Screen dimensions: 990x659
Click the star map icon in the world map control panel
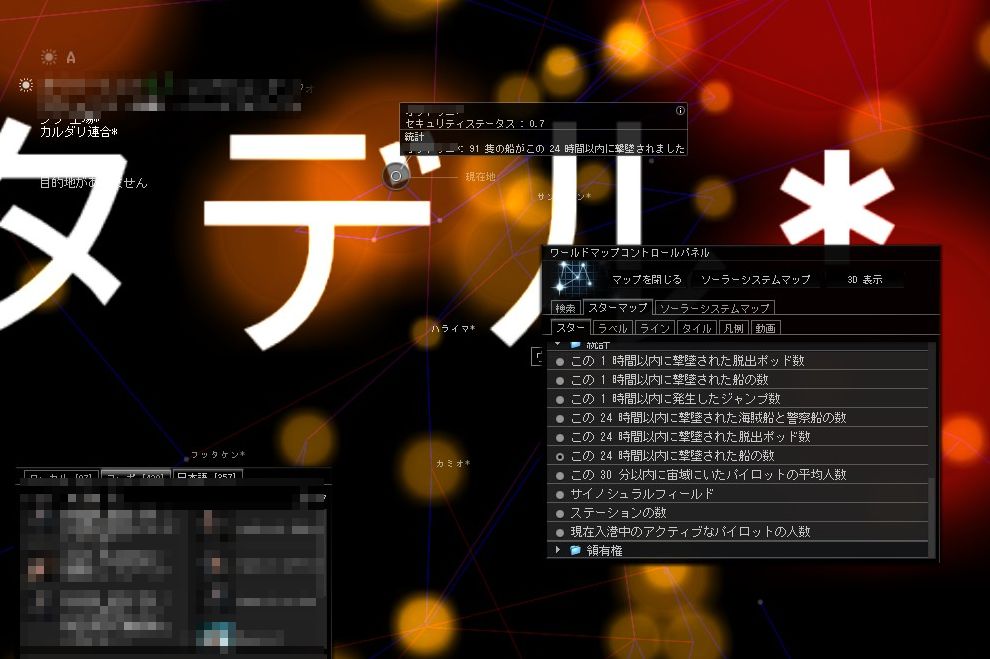click(x=575, y=278)
